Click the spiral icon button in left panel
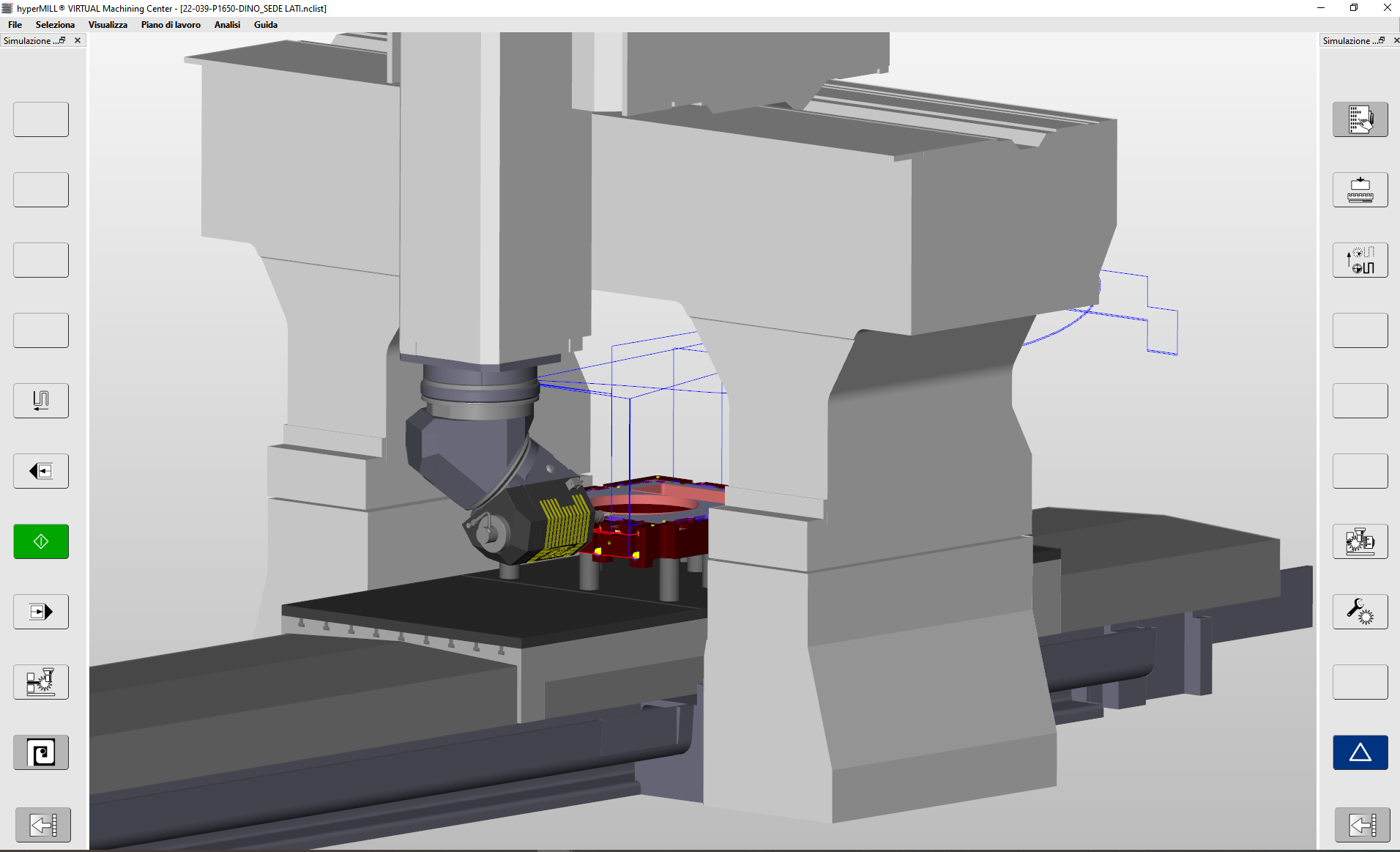This screenshot has width=1400, height=852. [x=41, y=752]
